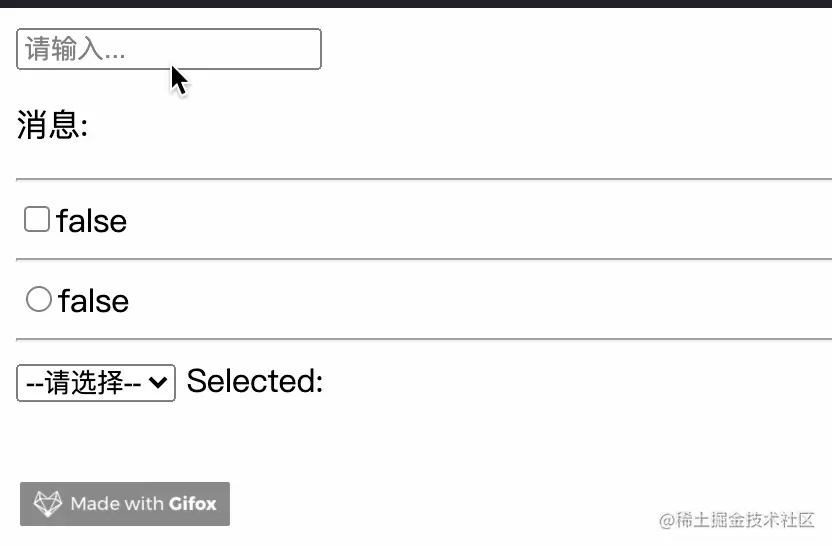Click the word Made in the Gifox badge

(95, 504)
